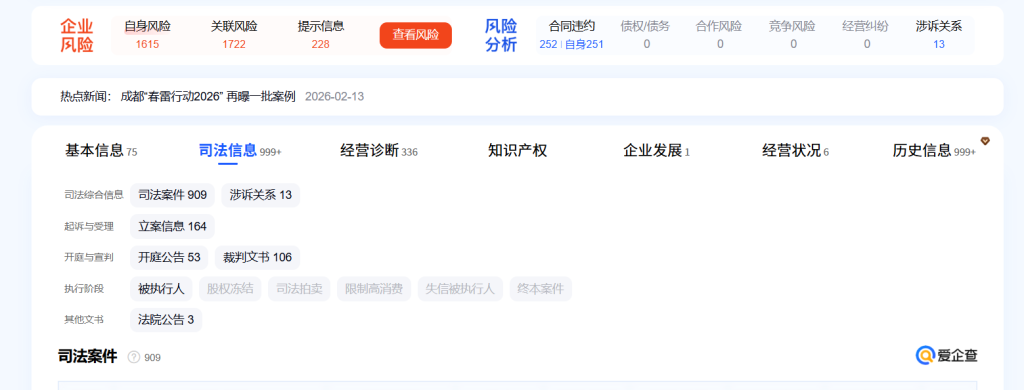Switch to the 经营状况 tab
Viewport: 1024px width, 390px height.
(x=795, y=151)
